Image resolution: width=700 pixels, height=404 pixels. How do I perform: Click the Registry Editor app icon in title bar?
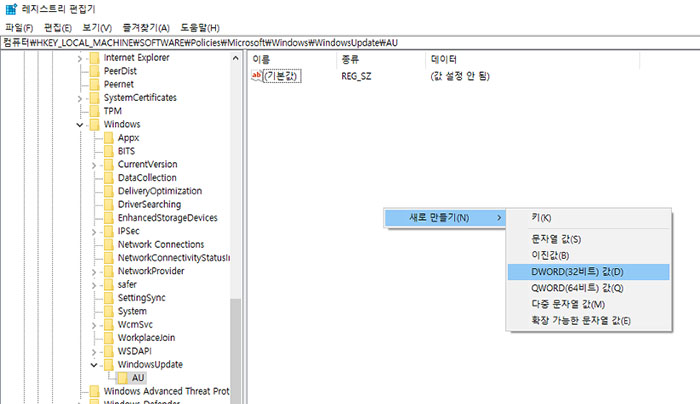tap(11, 9)
